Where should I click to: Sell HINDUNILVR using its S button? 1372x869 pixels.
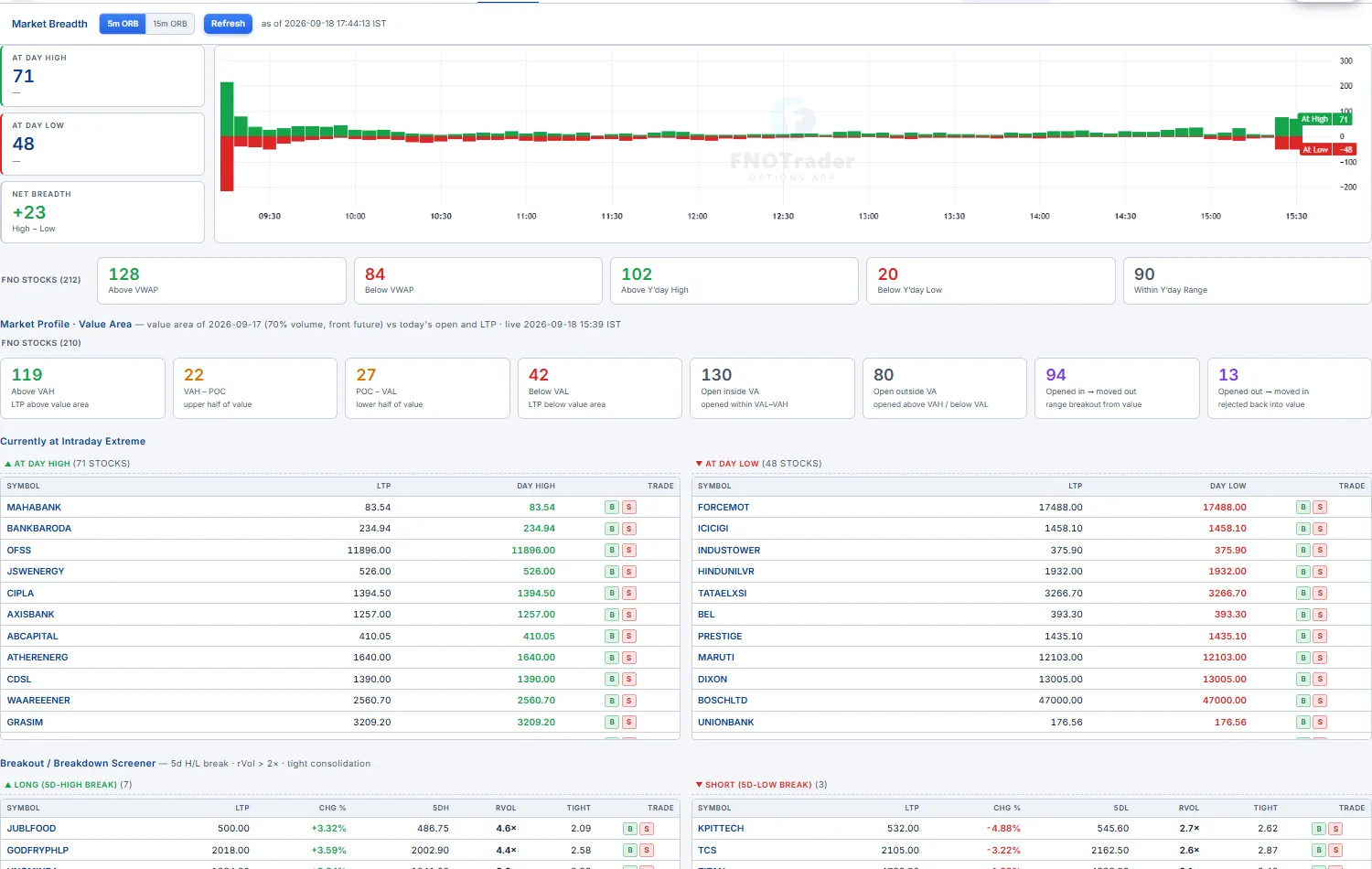[1320, 572]
